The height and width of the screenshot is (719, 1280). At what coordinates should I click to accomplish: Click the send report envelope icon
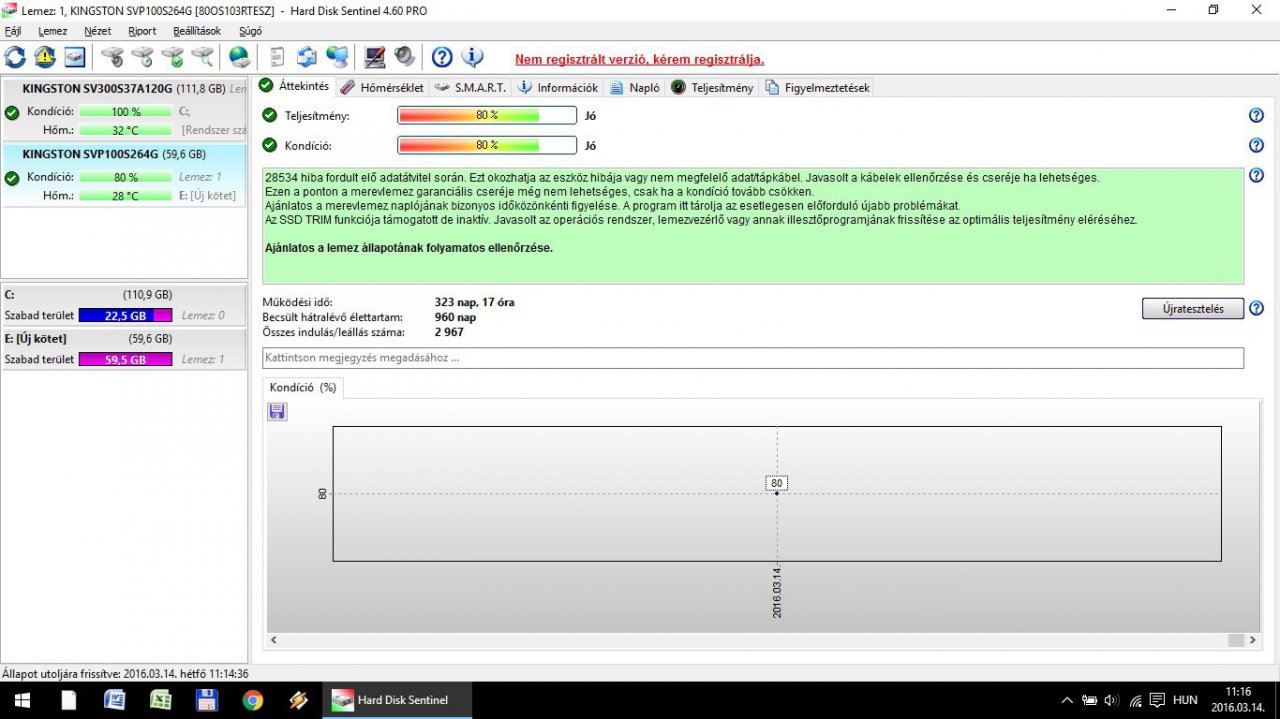pos(307,57)
